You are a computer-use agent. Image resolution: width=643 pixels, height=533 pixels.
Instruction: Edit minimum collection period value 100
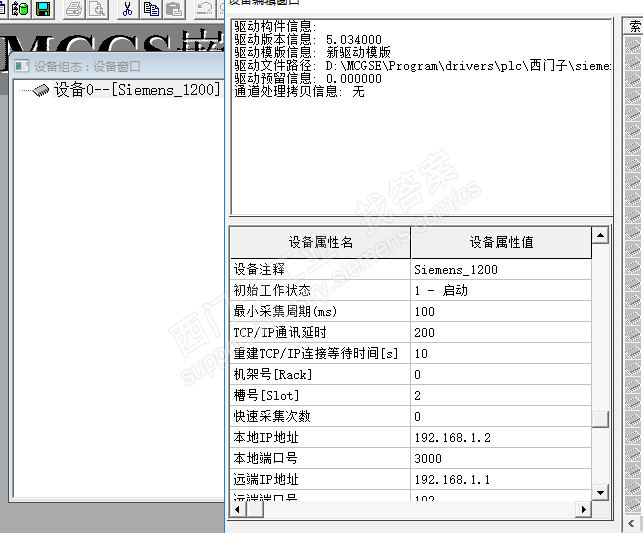[501, 312]
